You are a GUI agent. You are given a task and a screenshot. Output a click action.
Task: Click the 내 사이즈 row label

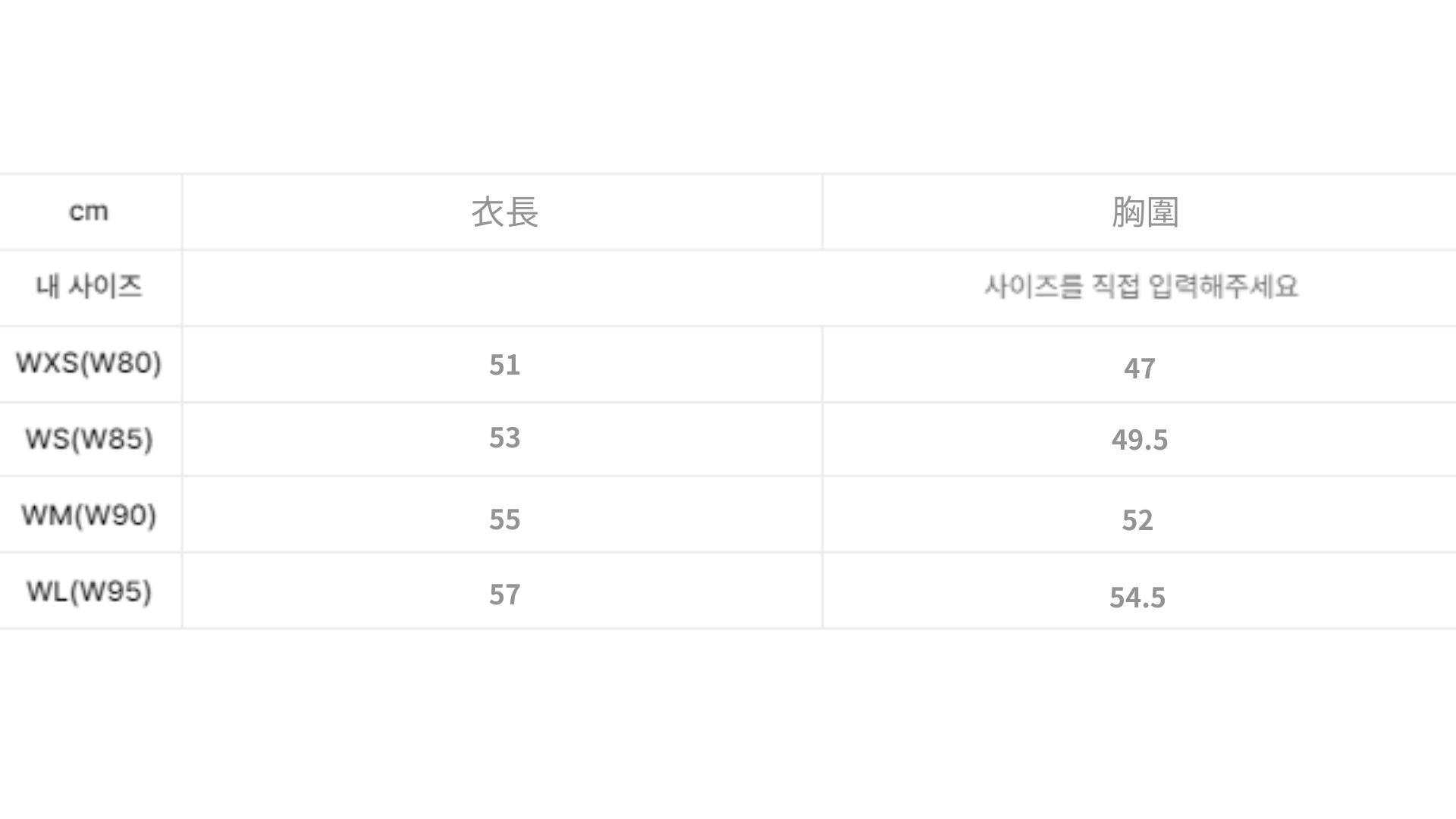[x=89, y=287]
